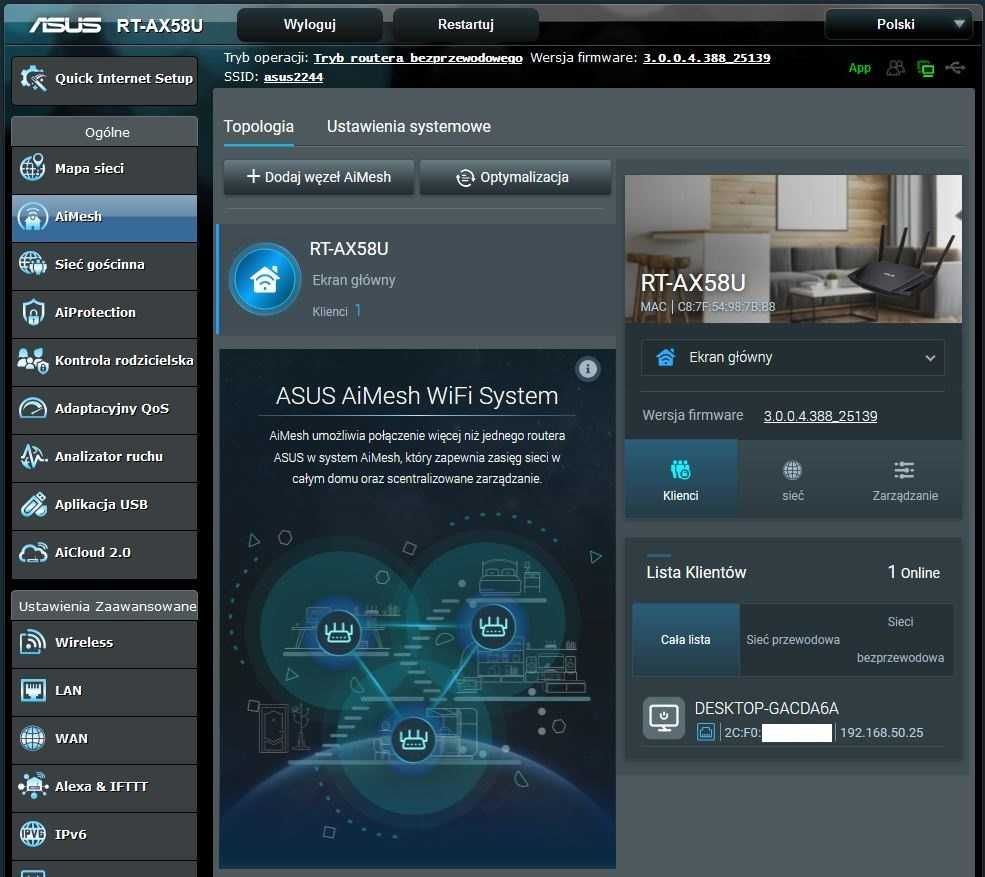Click the network clients status icon in header

click(925, 68)
